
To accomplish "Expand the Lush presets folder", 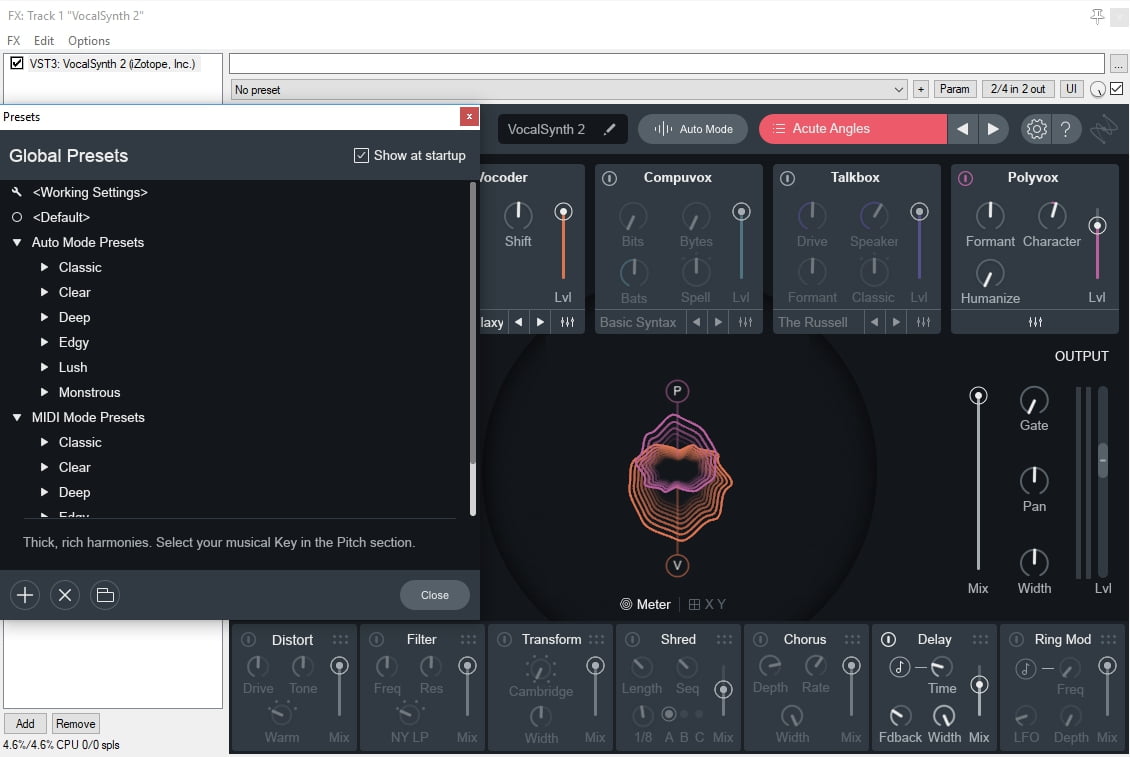I will (x=44, y=367).
